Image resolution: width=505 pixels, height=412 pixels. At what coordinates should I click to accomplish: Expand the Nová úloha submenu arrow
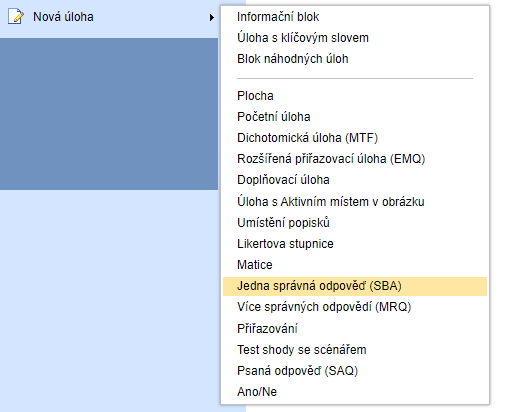tap(211, 17)
